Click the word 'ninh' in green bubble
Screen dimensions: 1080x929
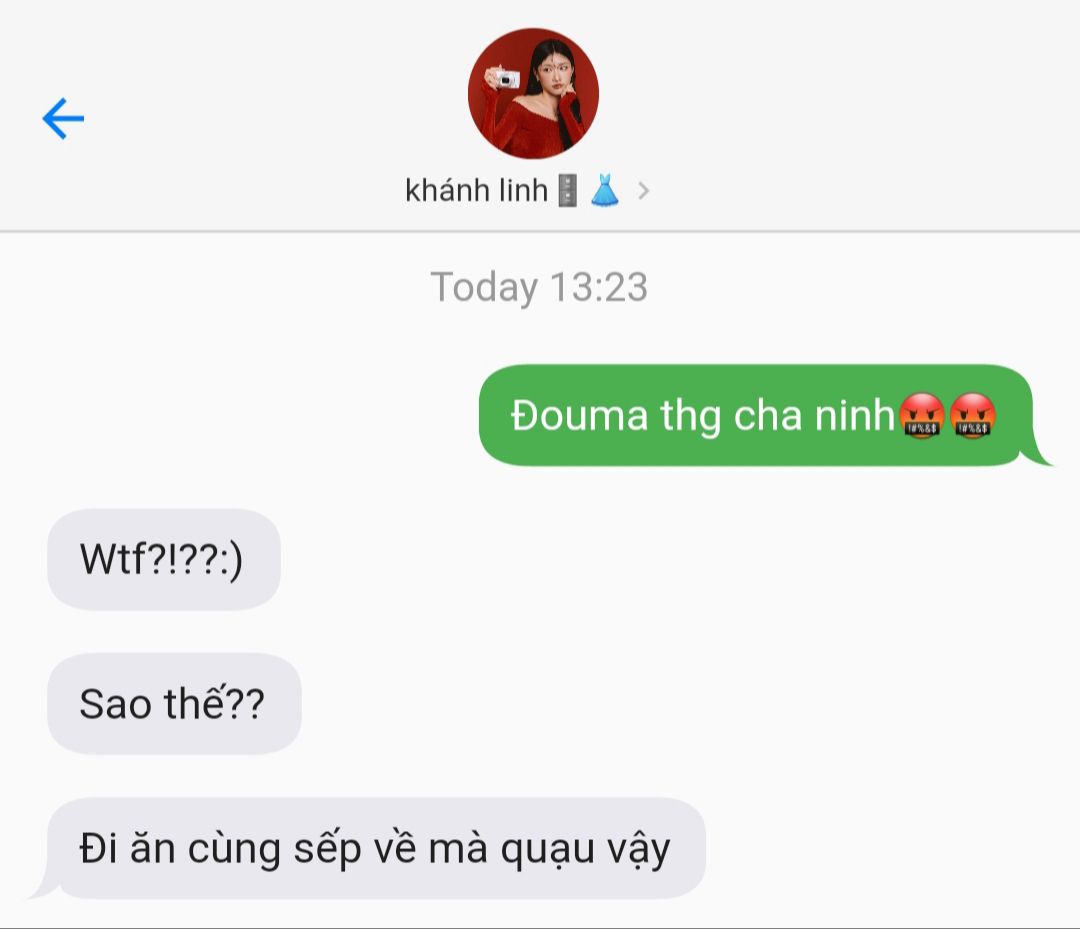(x=855, y=415)
